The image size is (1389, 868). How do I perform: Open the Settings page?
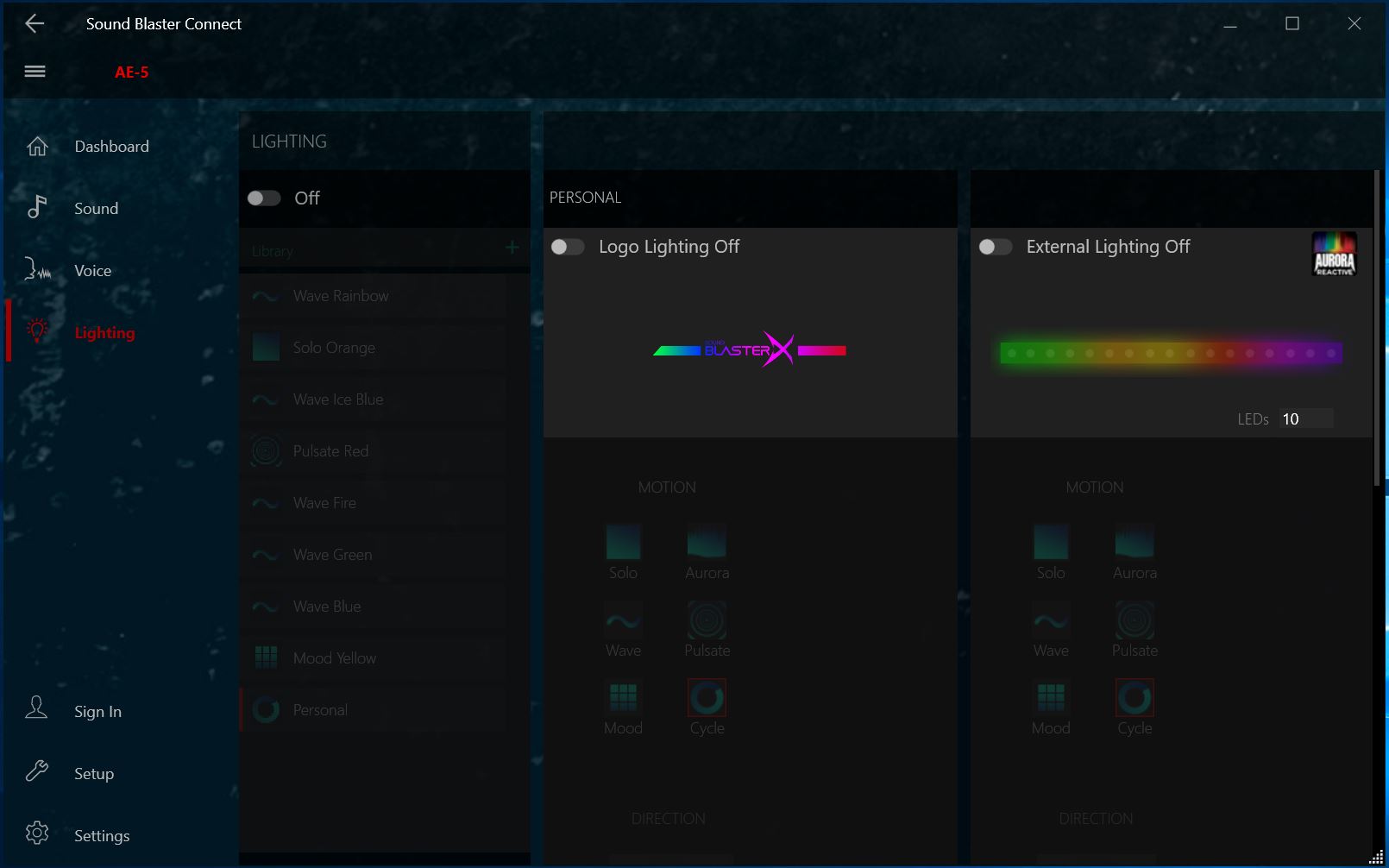(102, 836)
